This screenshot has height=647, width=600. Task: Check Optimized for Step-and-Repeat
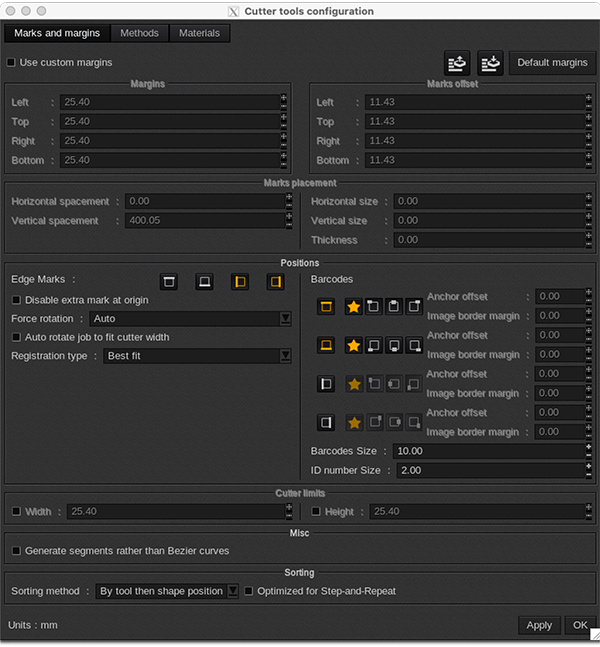click(x=248, y=591)
